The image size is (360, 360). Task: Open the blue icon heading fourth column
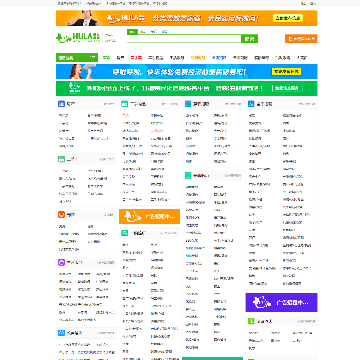[251, 104]
